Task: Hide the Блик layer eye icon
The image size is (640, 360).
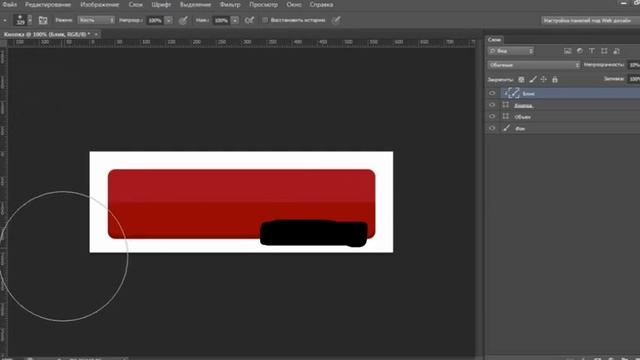Action: tap(492, 93)
